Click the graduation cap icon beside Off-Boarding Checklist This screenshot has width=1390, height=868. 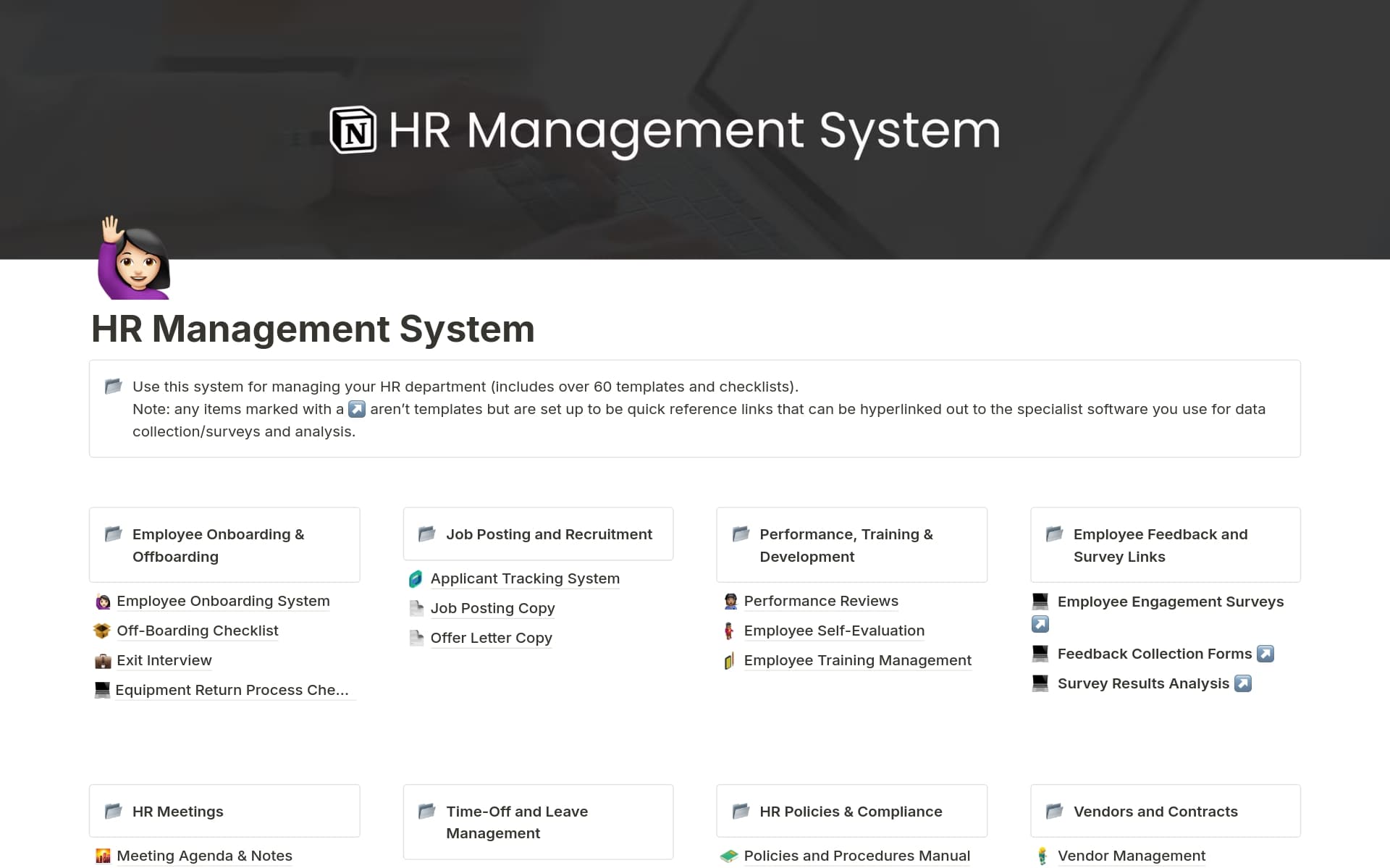(x=103, y=631)
